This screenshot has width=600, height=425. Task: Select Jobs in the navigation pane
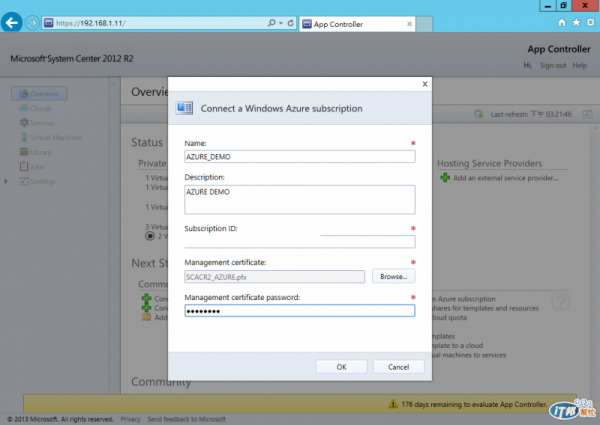(x=37, y=167)
